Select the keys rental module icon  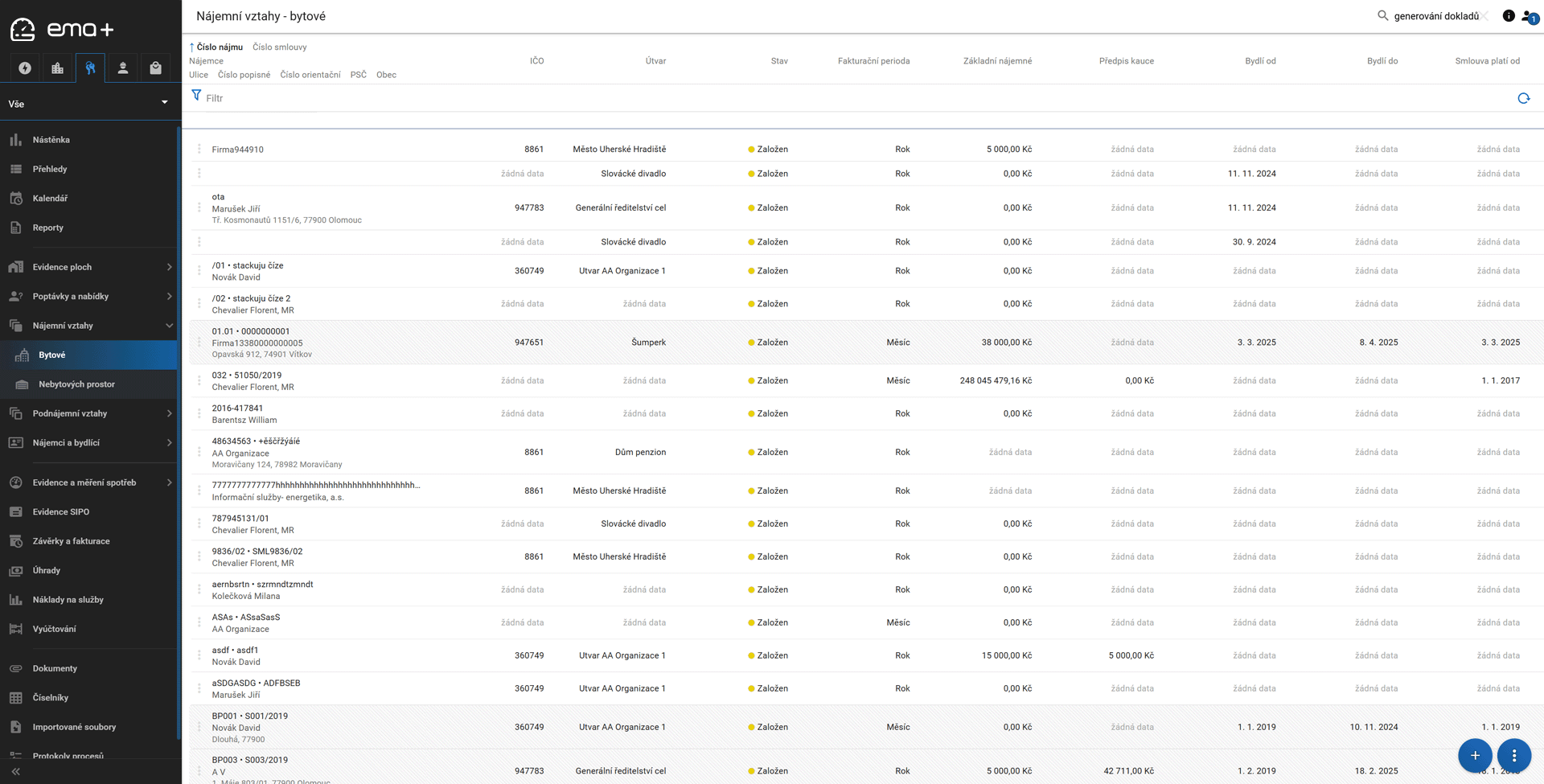tap(90, 68)
